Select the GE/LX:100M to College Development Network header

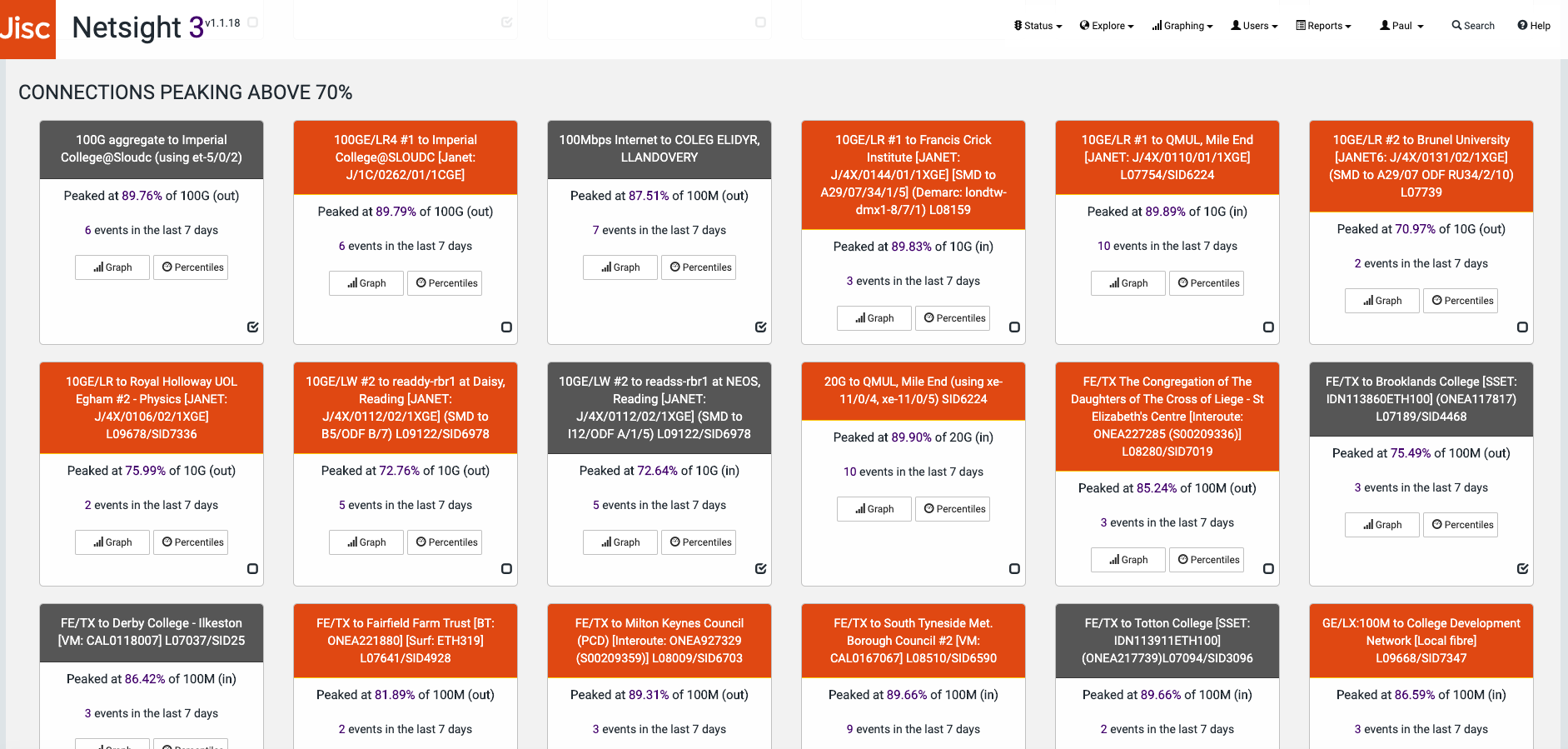[x=1421, y=641]
